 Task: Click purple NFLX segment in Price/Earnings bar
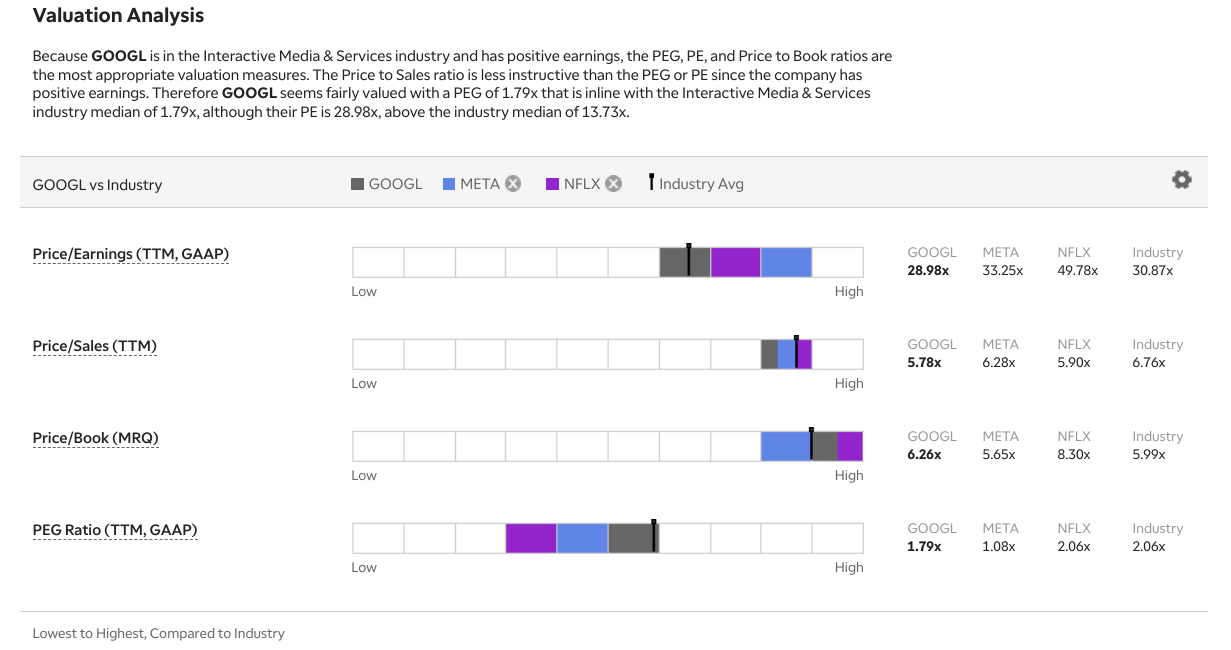[x=735, y=262]
